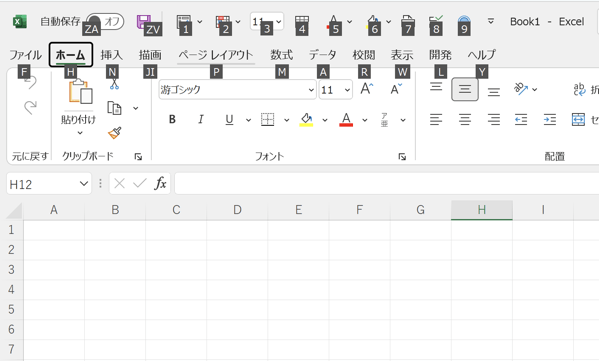Click the Cut scissors icon

(114, 84)
